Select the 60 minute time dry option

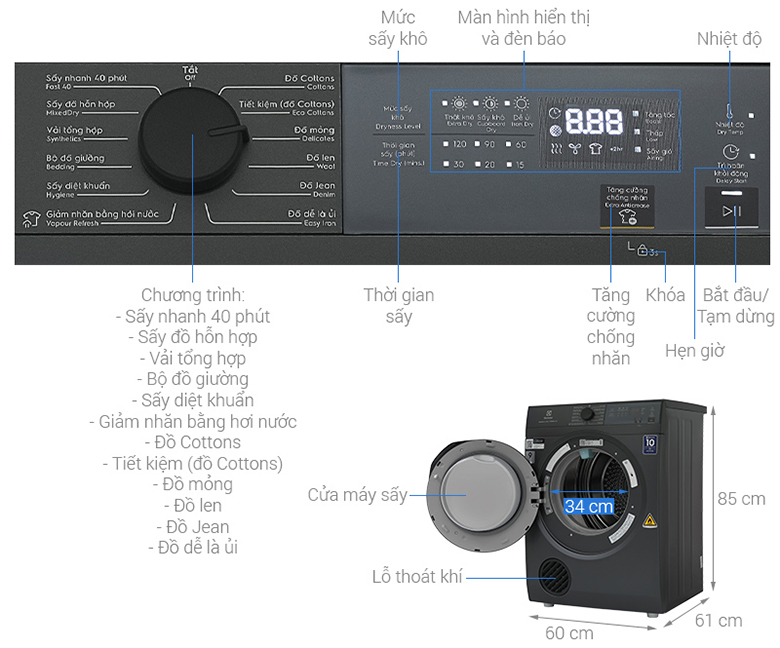pos(518,144)
